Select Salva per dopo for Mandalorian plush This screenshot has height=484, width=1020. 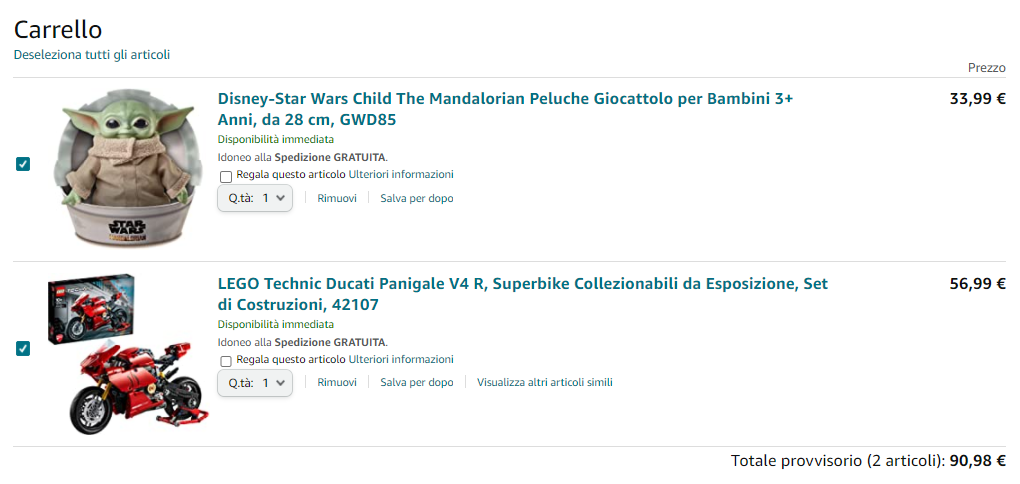(x=417, y=198)
